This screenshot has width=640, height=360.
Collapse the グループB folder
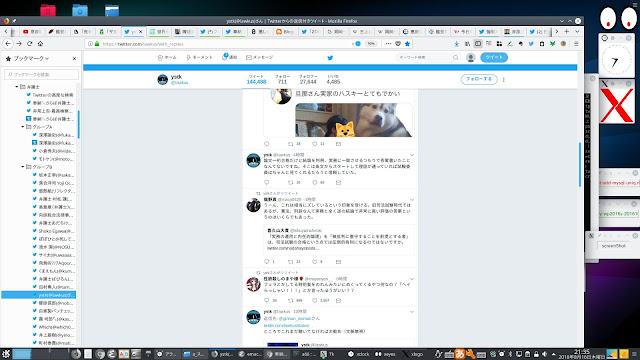pyautogui.click(x=23, y=167)
